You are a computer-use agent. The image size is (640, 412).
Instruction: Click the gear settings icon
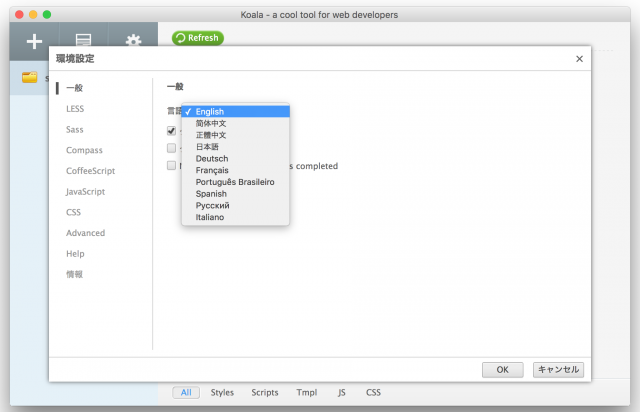(x=132, y=41)
